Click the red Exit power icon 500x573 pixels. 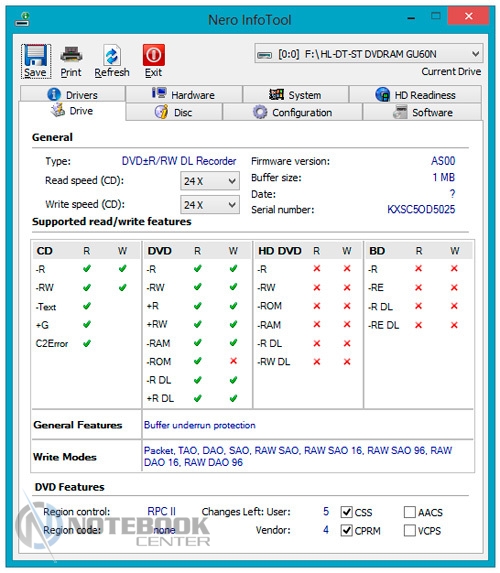point(154,55)
